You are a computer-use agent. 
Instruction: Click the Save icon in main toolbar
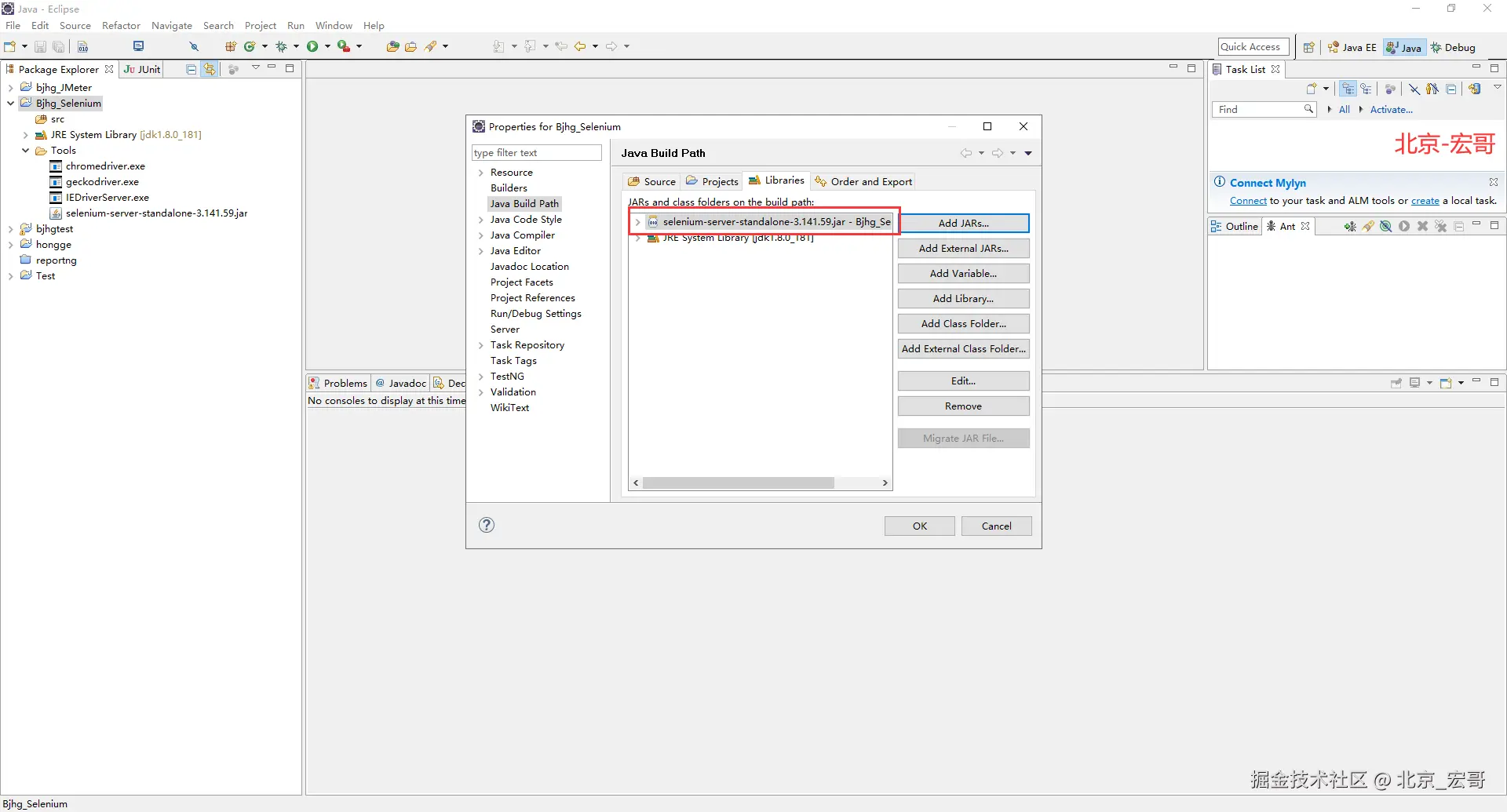(x=40, y=47)
